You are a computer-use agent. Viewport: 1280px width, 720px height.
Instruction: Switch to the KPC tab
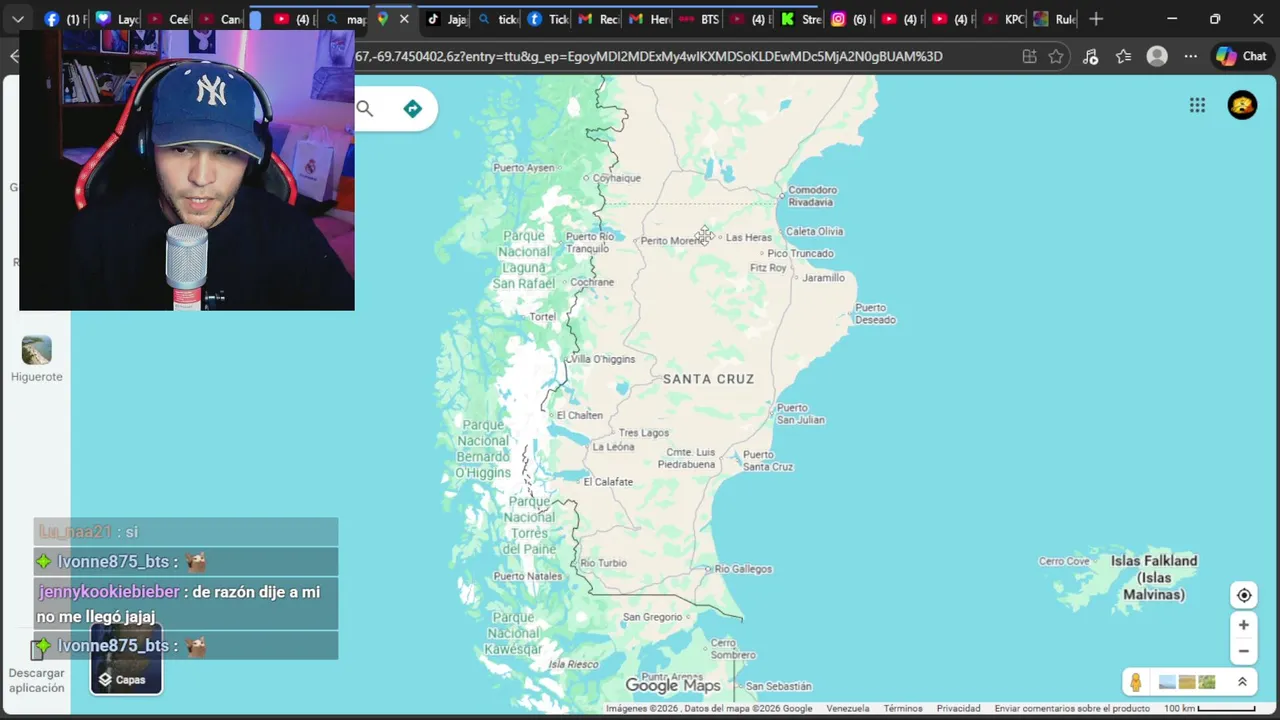(1003, 19)
